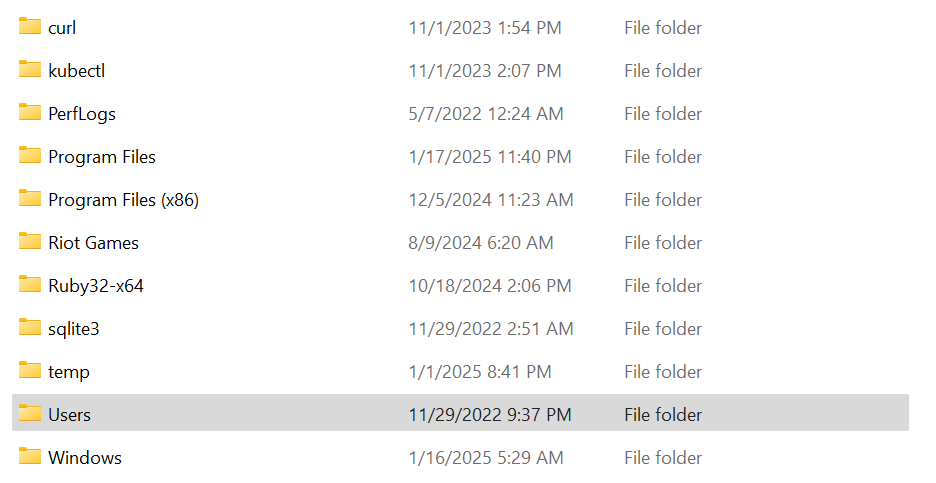This screenshot has width=936, height=483.
Task: Click the PerfLogs folder icon
Action: coord(29,113)
